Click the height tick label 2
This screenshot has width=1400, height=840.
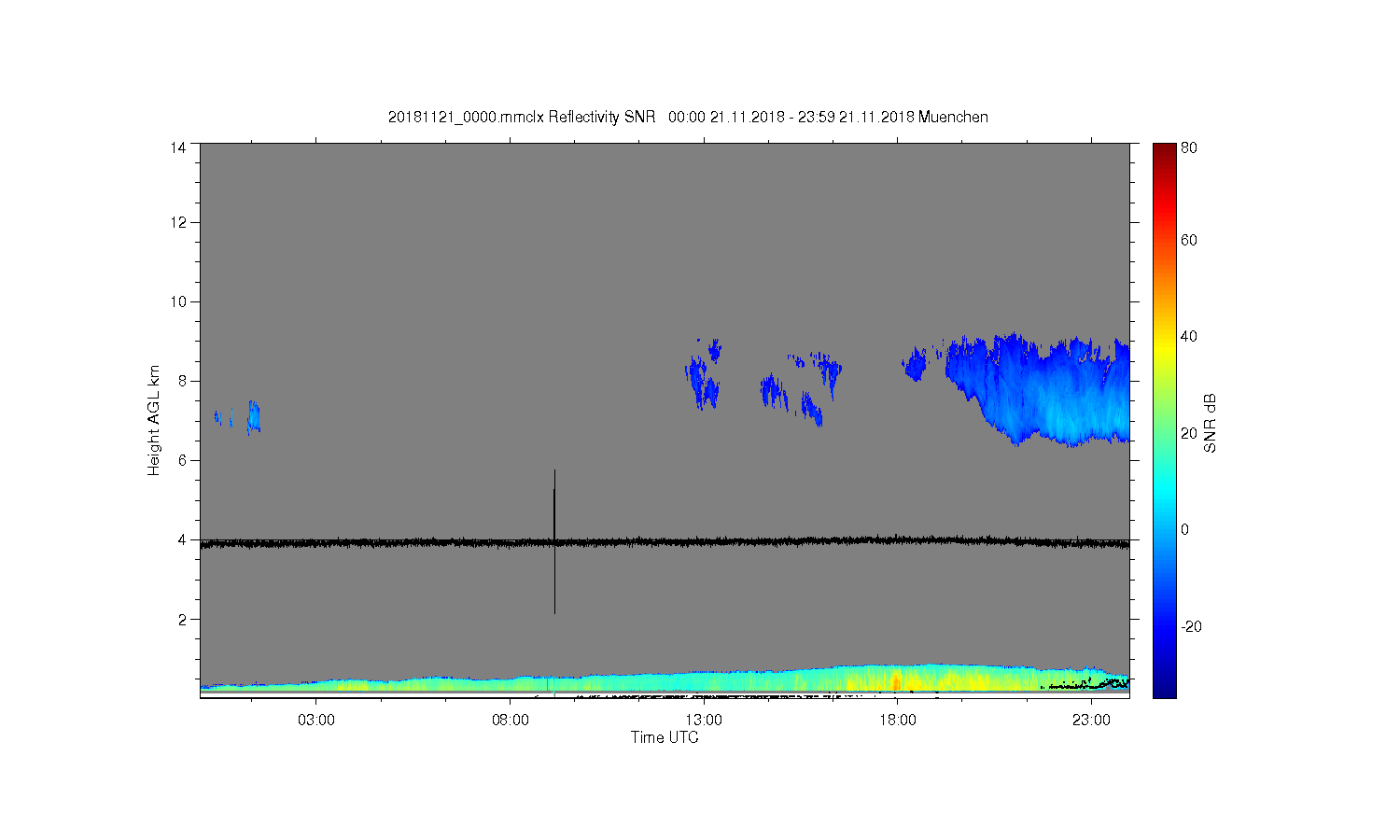pyautogui.click(x=181, y=619)
